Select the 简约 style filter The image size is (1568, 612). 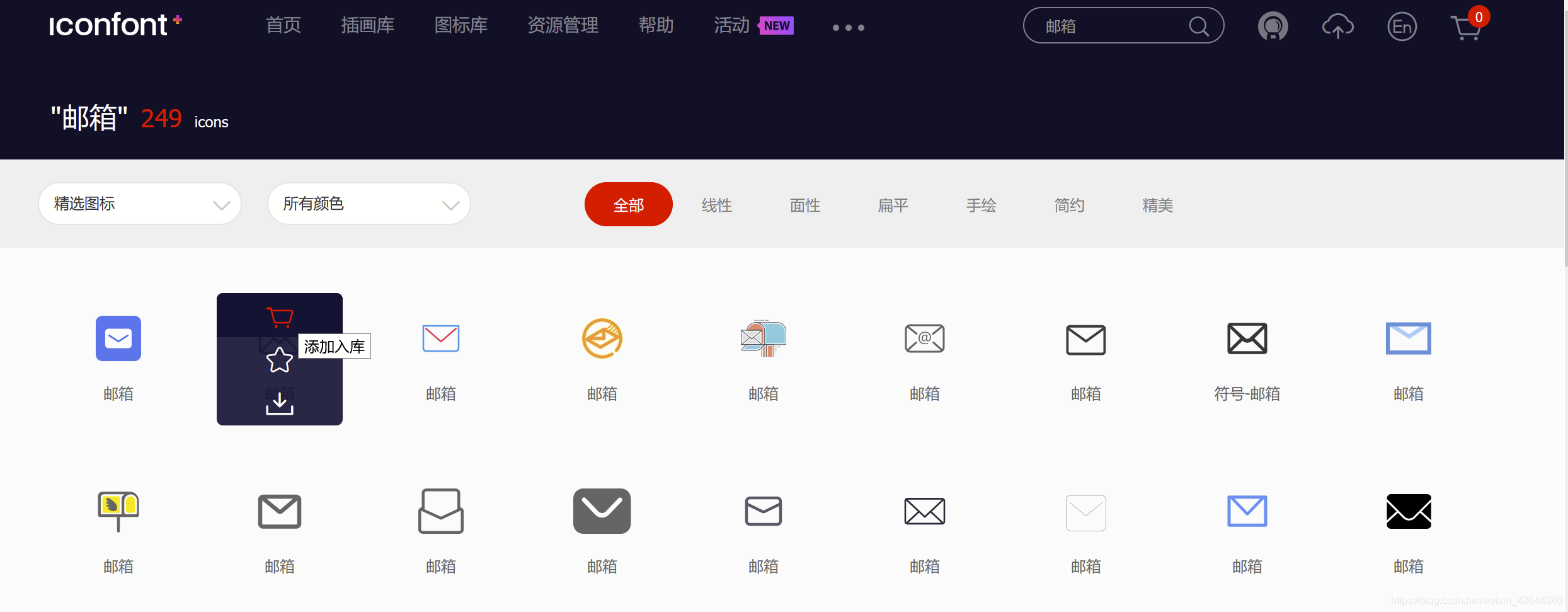tap(1070, 205)
